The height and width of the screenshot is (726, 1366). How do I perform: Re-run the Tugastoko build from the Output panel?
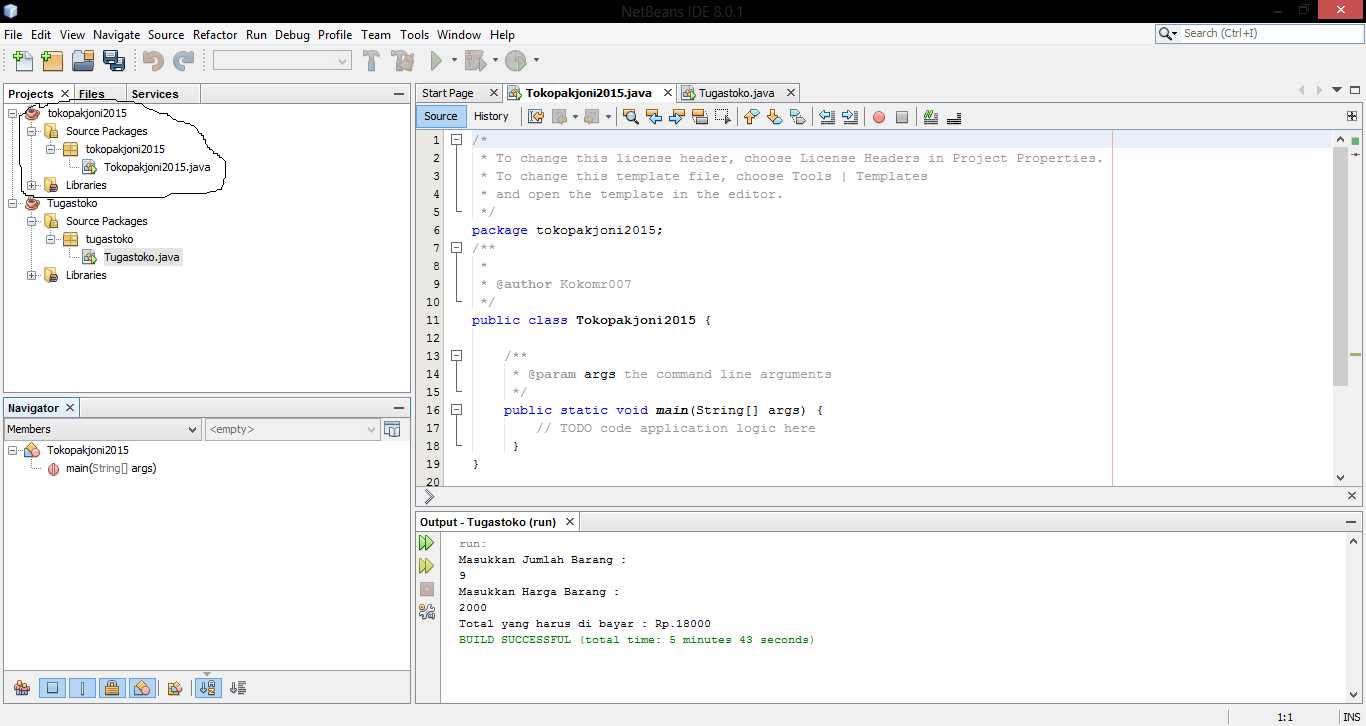427,542
